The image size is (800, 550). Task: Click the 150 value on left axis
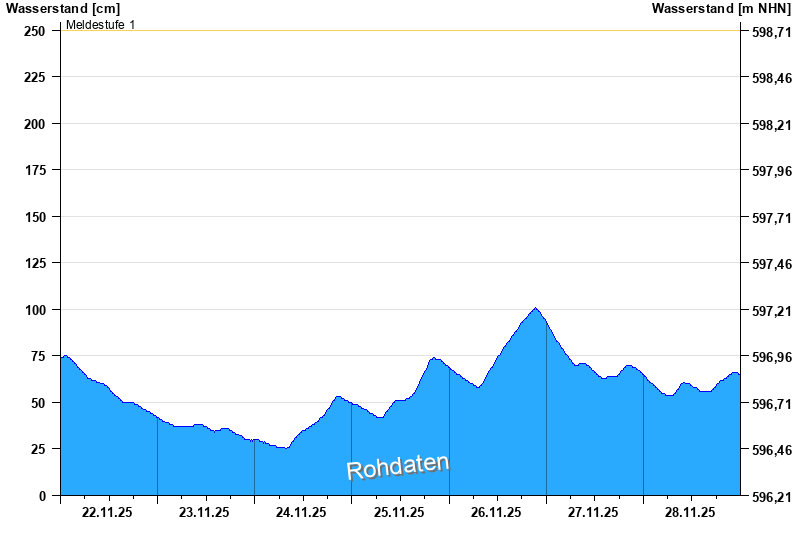point(35,217)
